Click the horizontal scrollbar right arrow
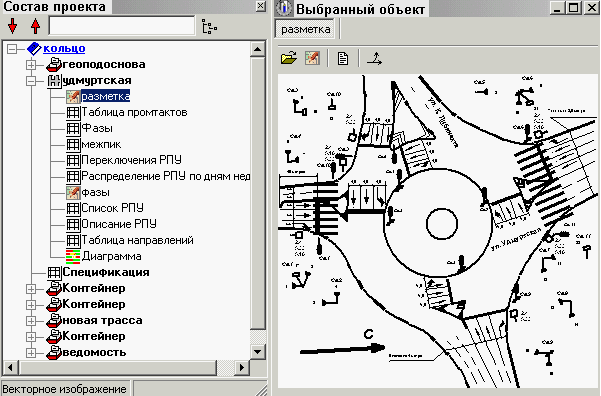601x396 pixels. 241,368
